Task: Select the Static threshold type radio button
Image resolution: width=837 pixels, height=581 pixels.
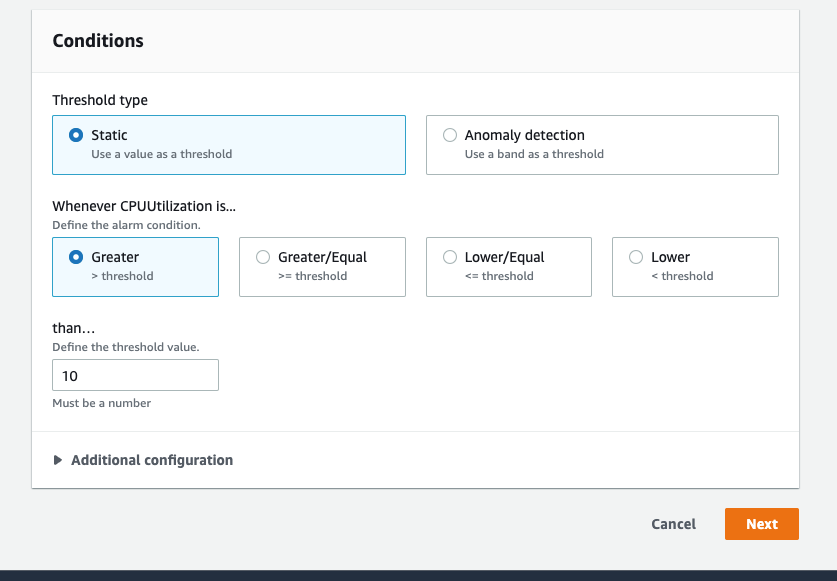Action: (x=76, y=135)
